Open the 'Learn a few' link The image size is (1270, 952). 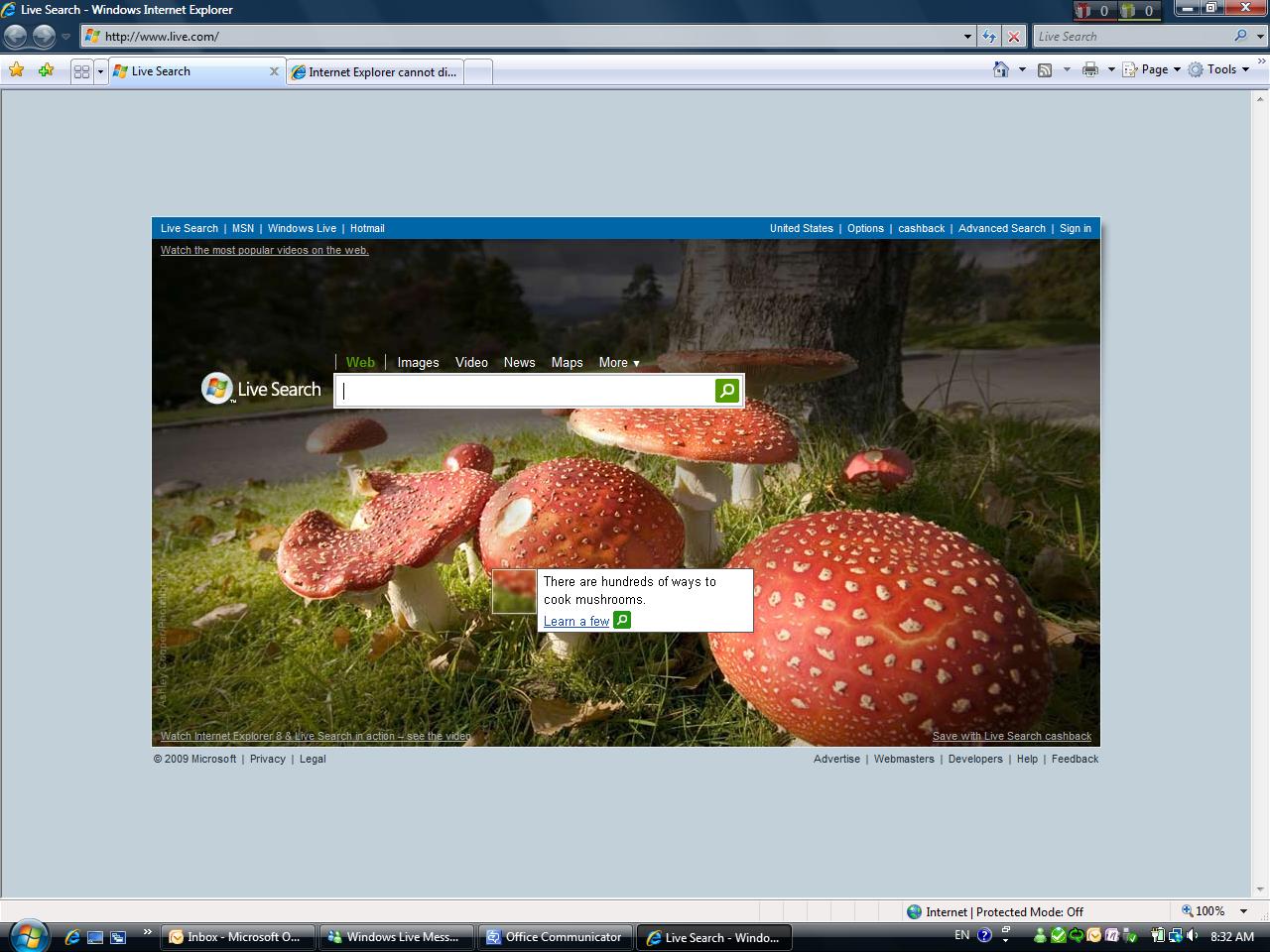pyautogui.click(x=576, y=622)
